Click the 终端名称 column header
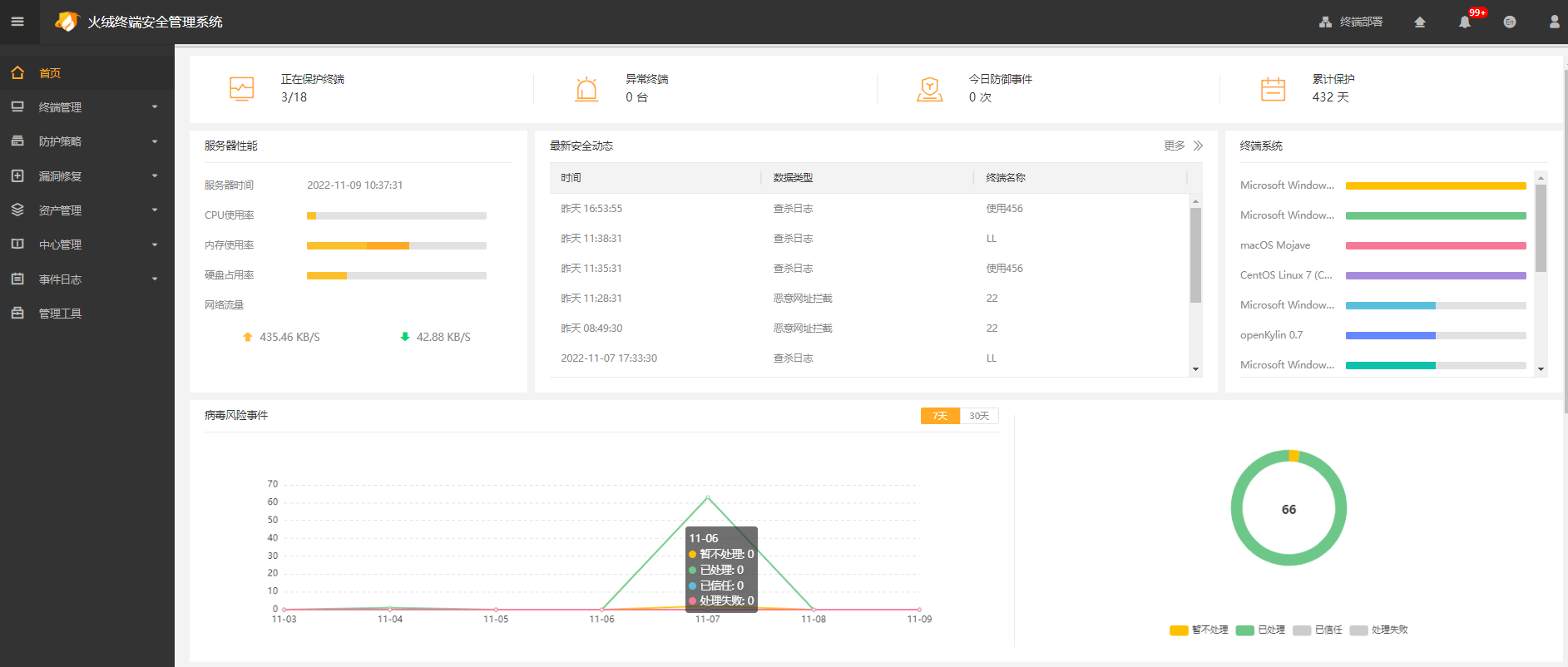This screenshot has height=667, width=1568. (x=1006, y=178)
